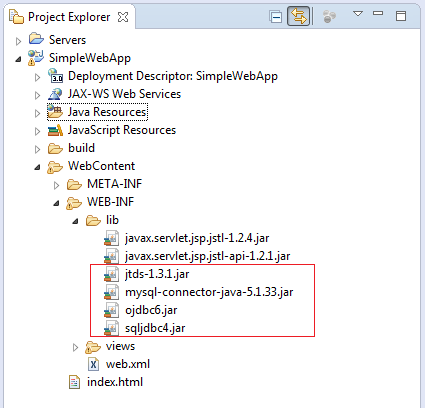This screenshot has height=408, width=425.
Task: Select mysql-connector-java-5.1.33.jar
Action: [209, 292]
